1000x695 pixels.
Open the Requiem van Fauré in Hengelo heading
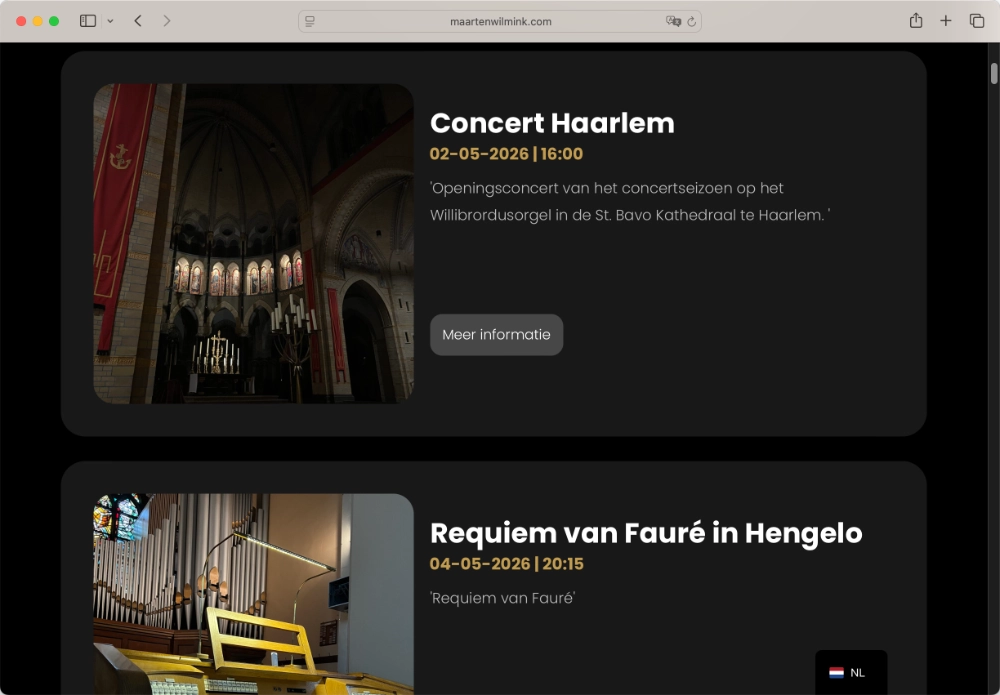point(646,533)
